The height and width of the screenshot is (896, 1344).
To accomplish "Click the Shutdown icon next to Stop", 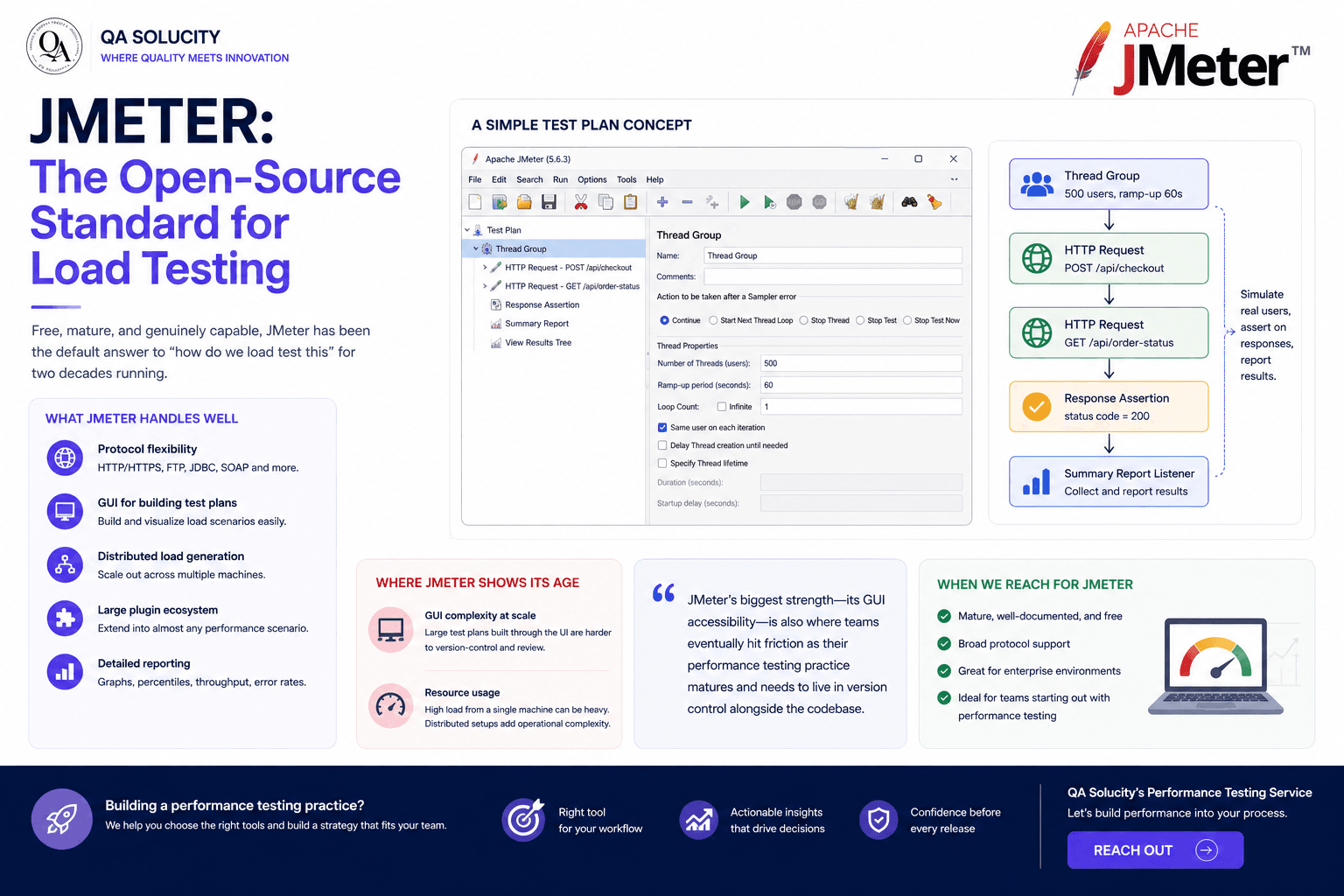I will click(819, 202).
